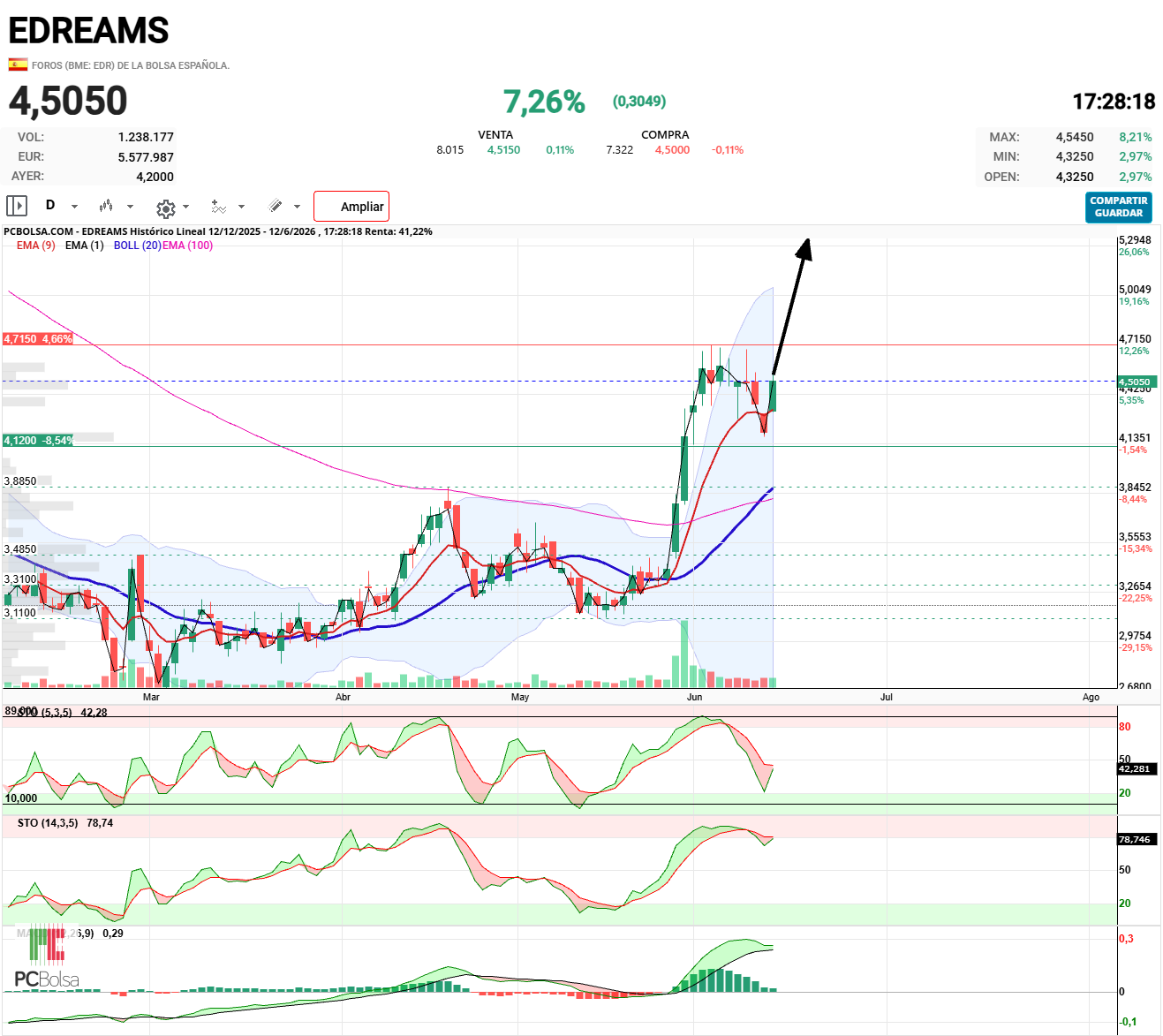
Task: Click the Jul label on time axis
Action: tap(887, 697)
